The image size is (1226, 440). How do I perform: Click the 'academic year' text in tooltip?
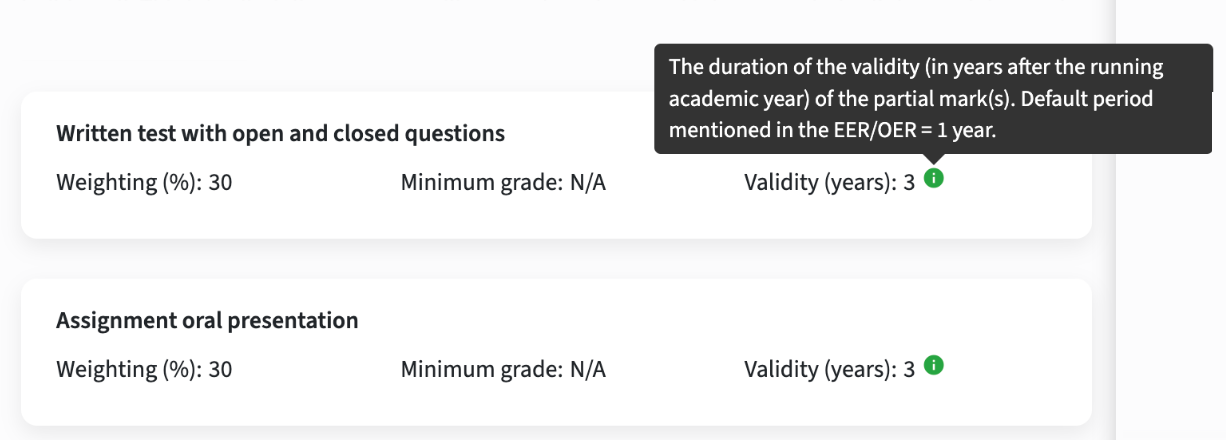722,100
